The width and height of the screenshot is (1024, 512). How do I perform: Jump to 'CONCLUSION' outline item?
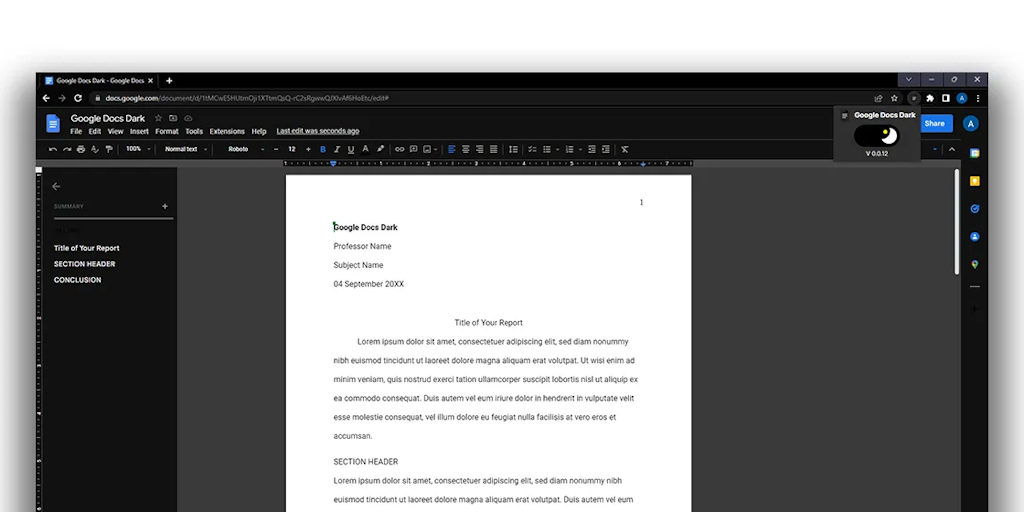pos(78,280)
